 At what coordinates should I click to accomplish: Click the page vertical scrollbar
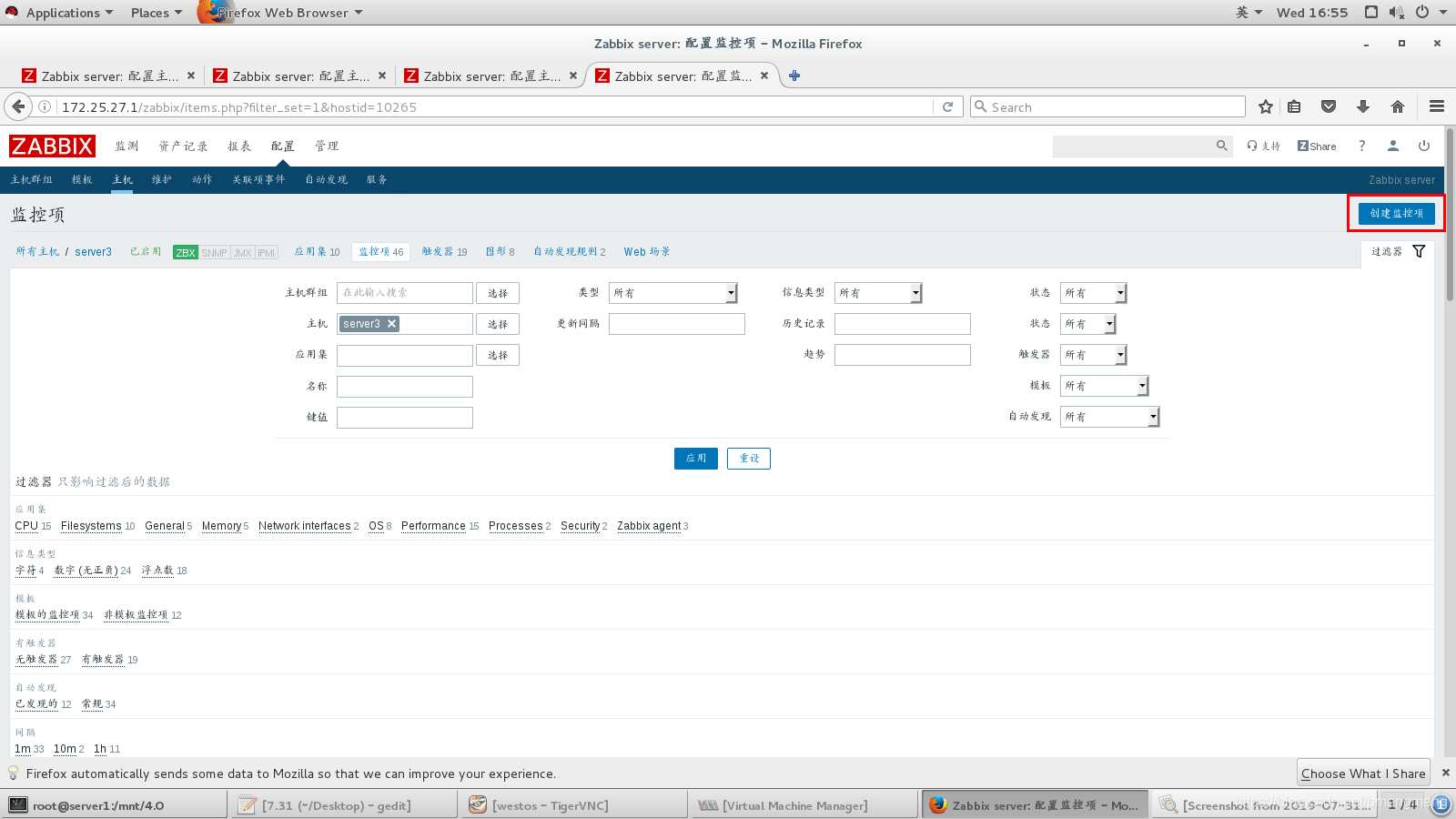[x=1450, y=214]
